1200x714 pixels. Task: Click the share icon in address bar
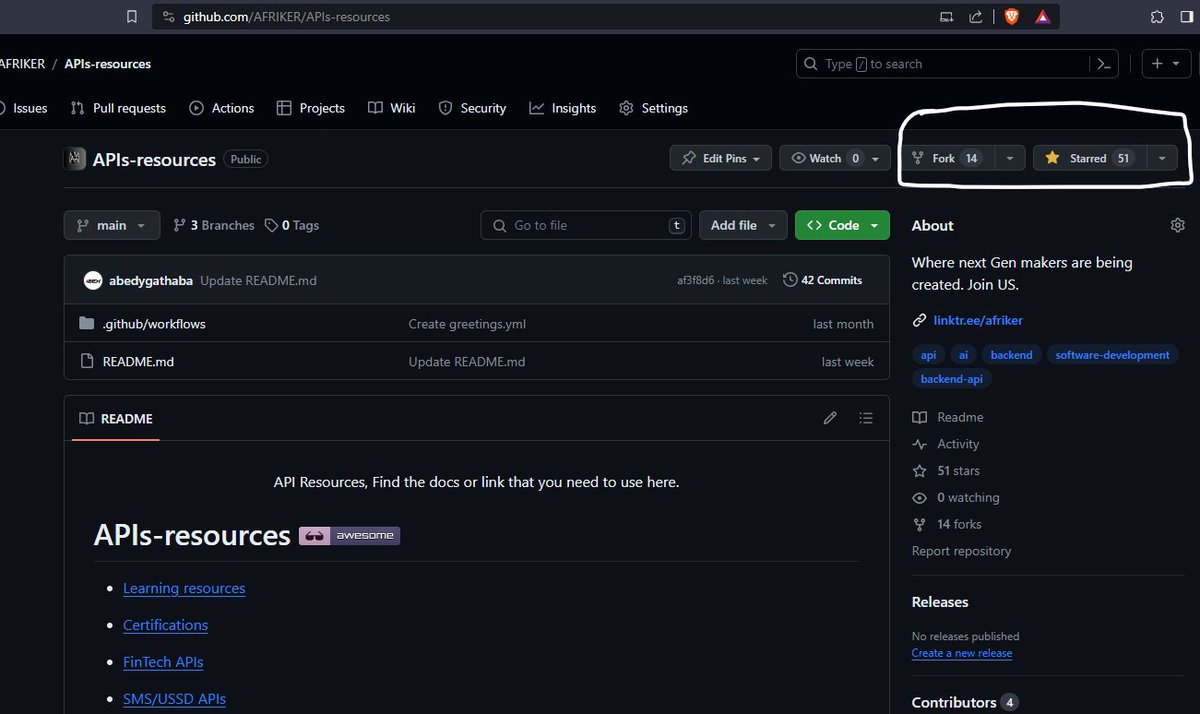[x=976, y=17]
